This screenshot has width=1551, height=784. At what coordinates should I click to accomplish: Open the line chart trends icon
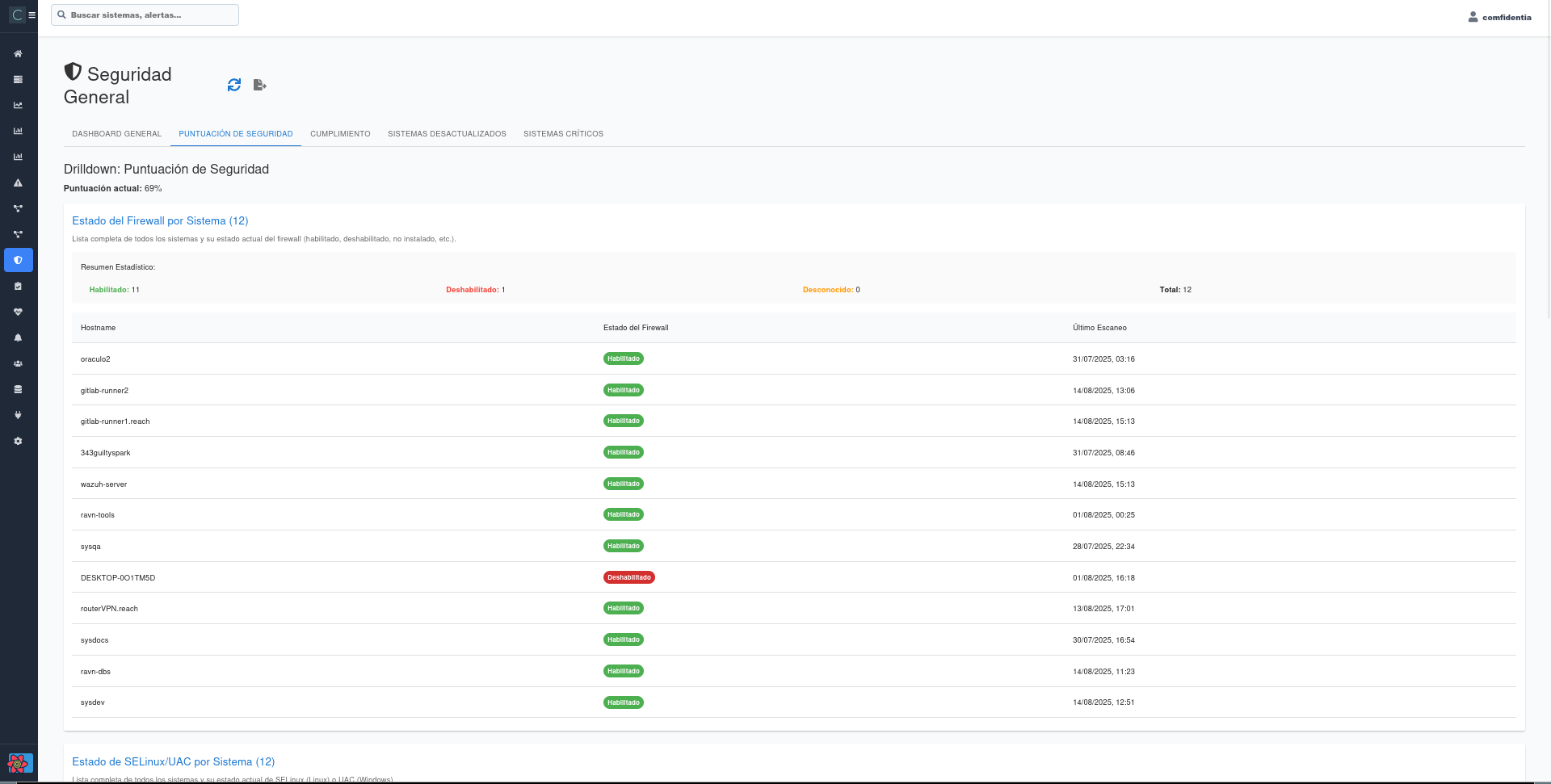coord(18,106)
